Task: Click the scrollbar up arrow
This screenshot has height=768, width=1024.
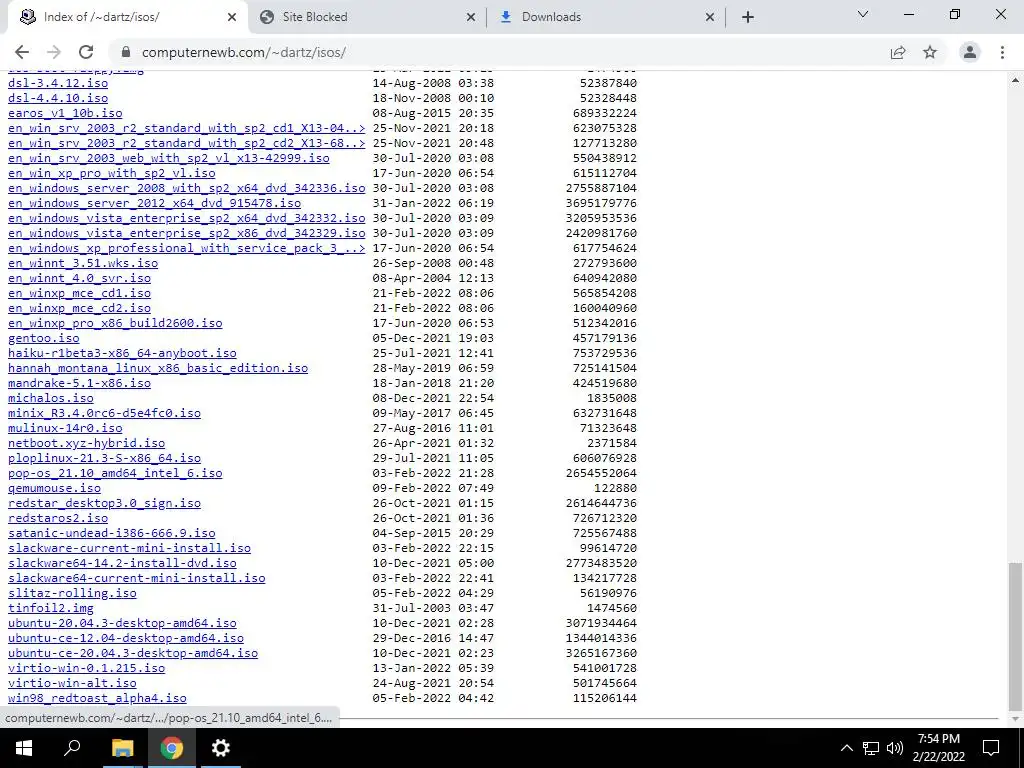Action: (1016, 80)
